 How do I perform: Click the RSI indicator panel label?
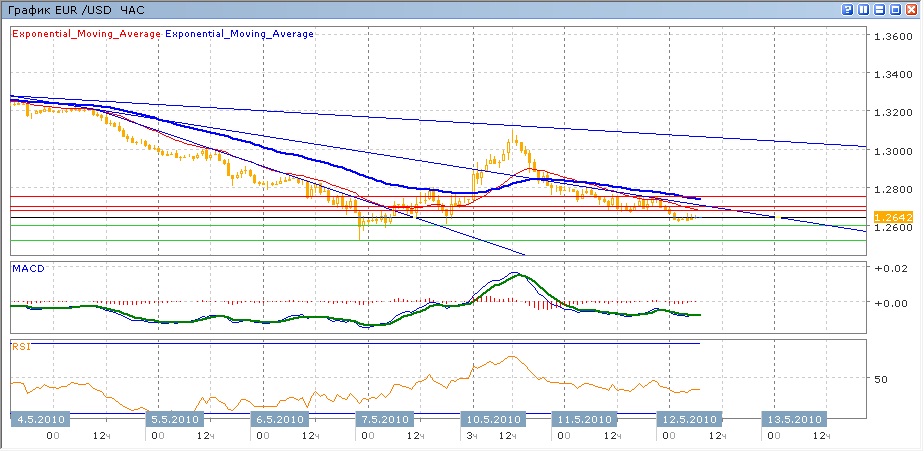point(21,347)
